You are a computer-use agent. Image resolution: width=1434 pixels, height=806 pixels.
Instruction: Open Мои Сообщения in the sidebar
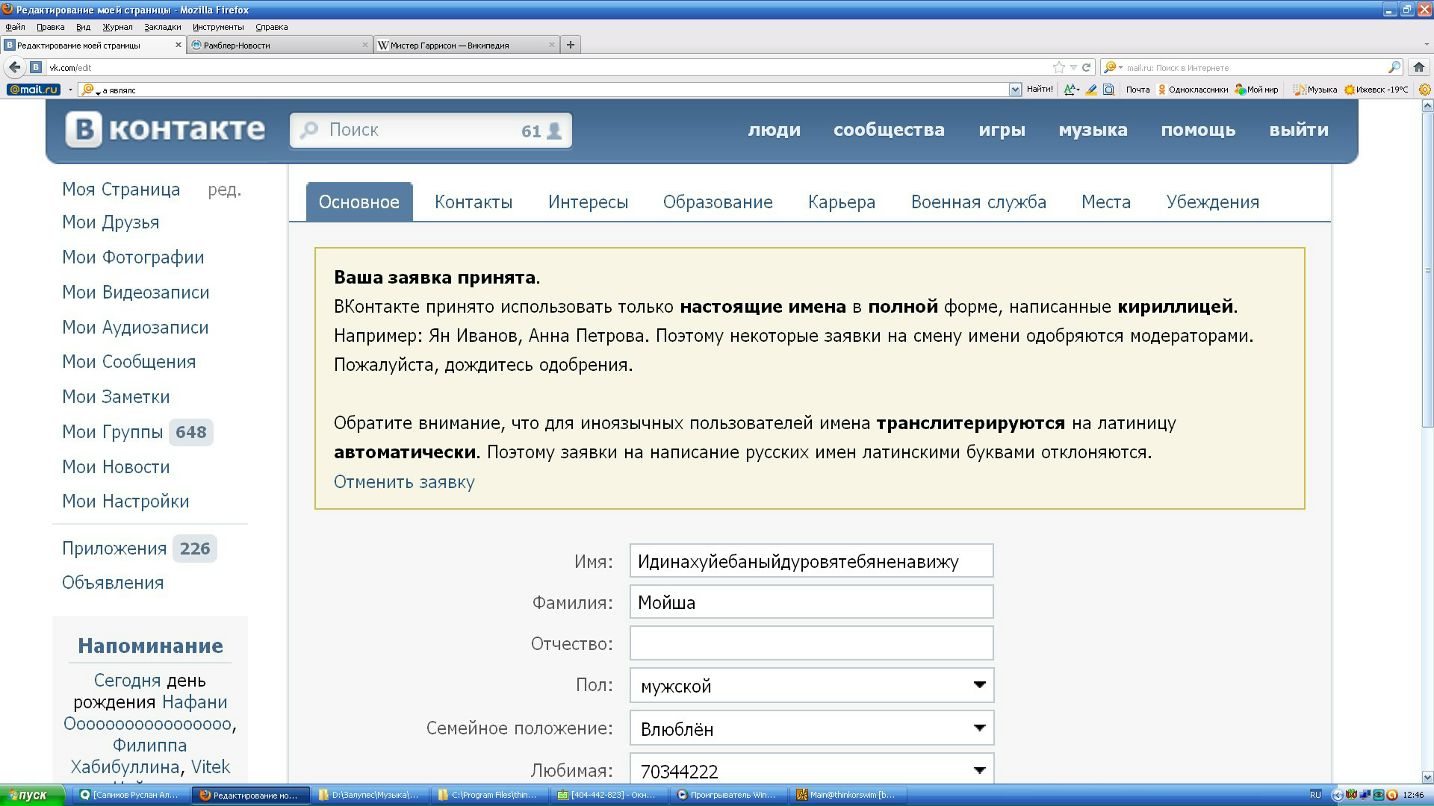point(128,362)
